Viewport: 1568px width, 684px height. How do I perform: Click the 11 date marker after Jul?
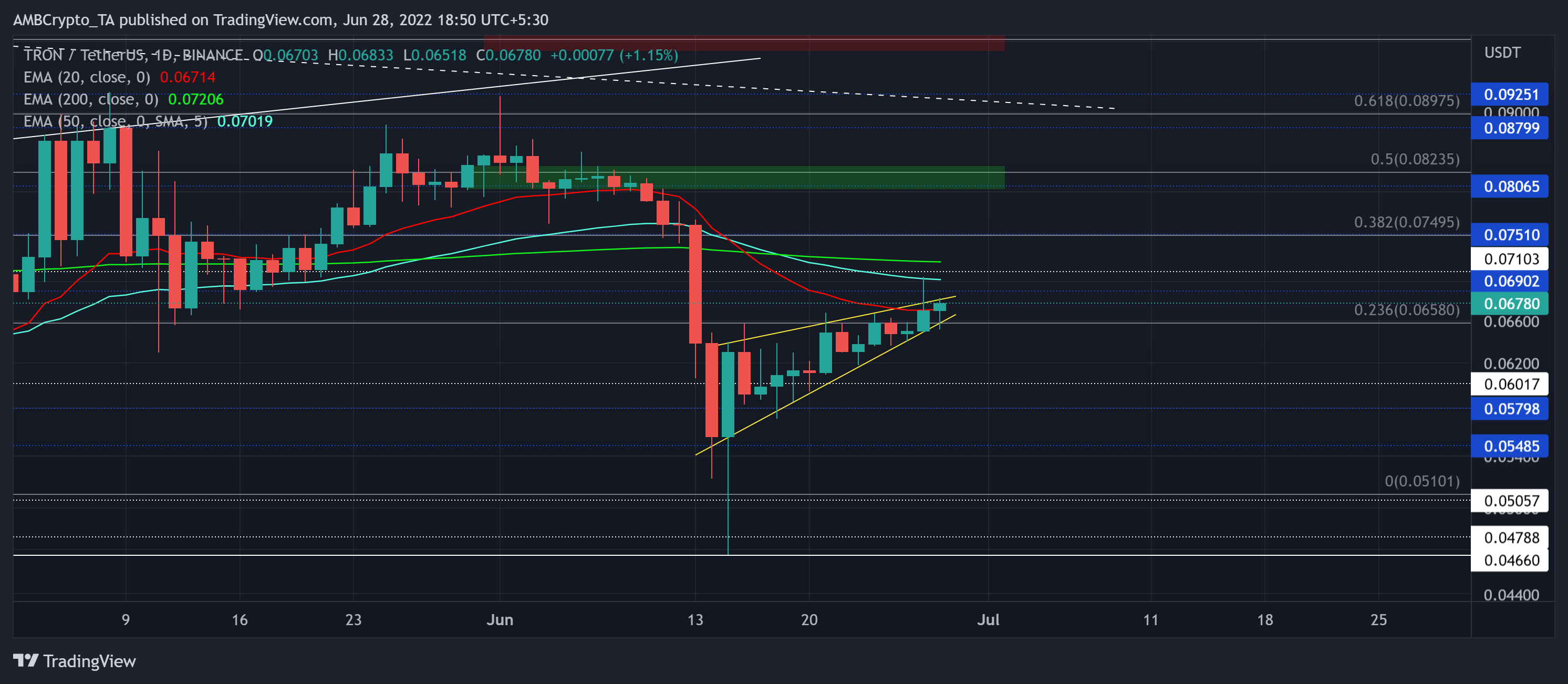1150,620
